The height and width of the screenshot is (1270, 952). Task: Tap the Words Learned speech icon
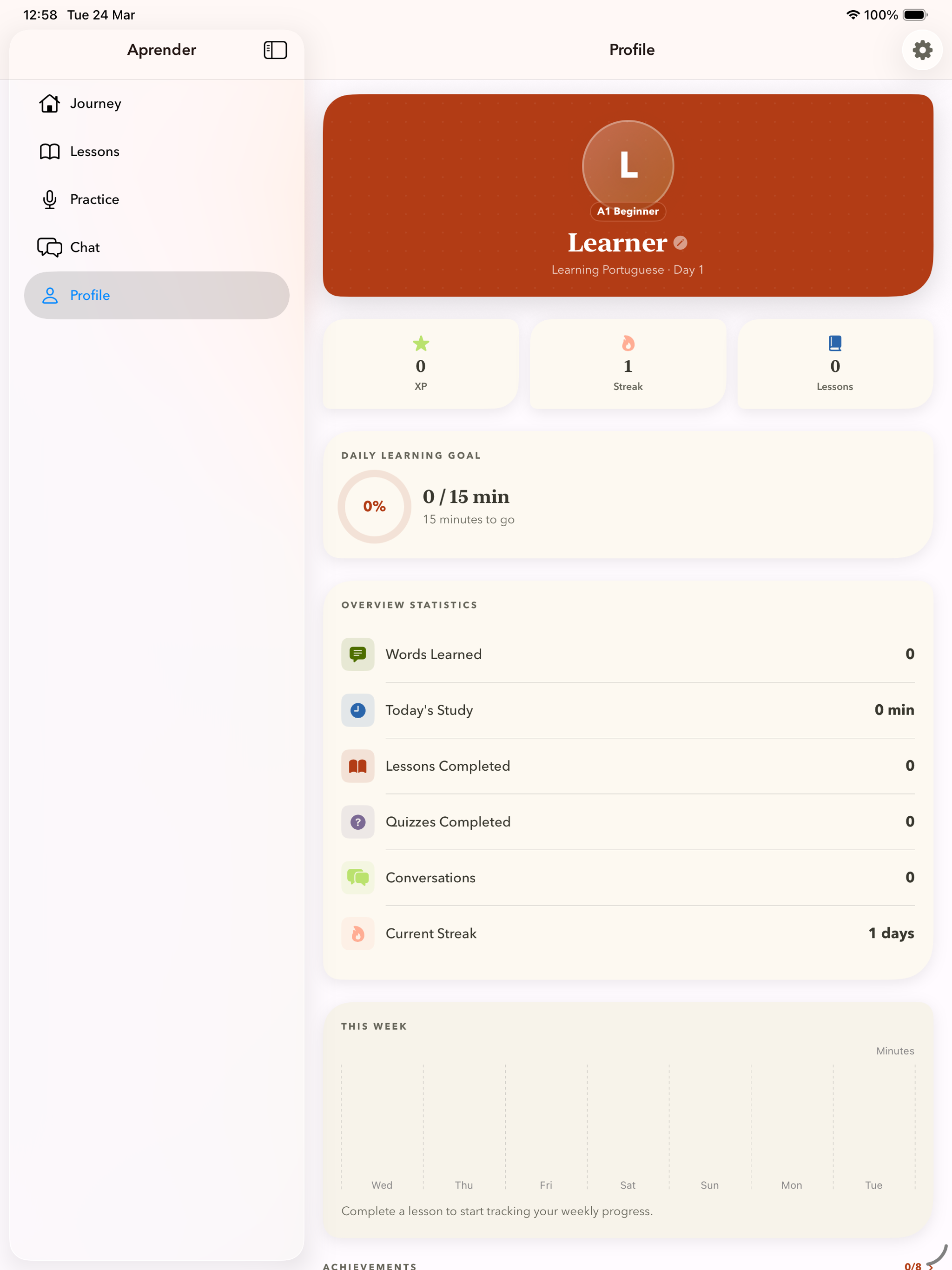[x=358, y=654]
